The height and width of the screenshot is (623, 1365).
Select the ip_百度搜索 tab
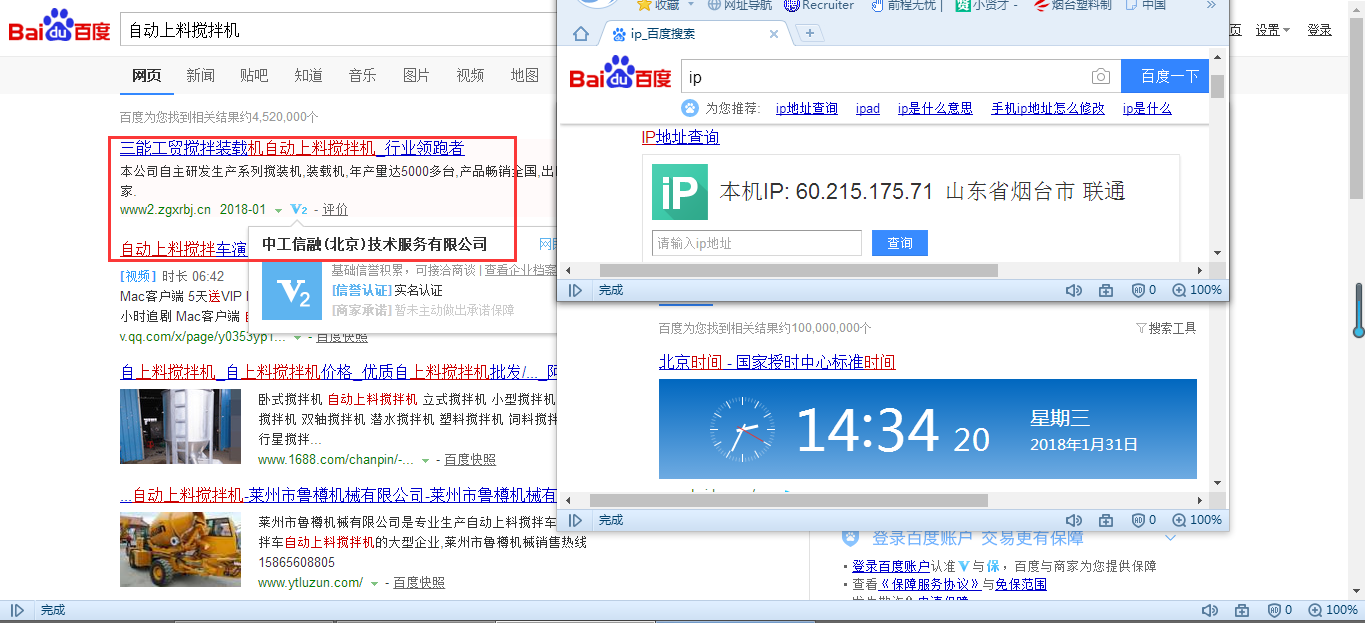tap(695, 34)
